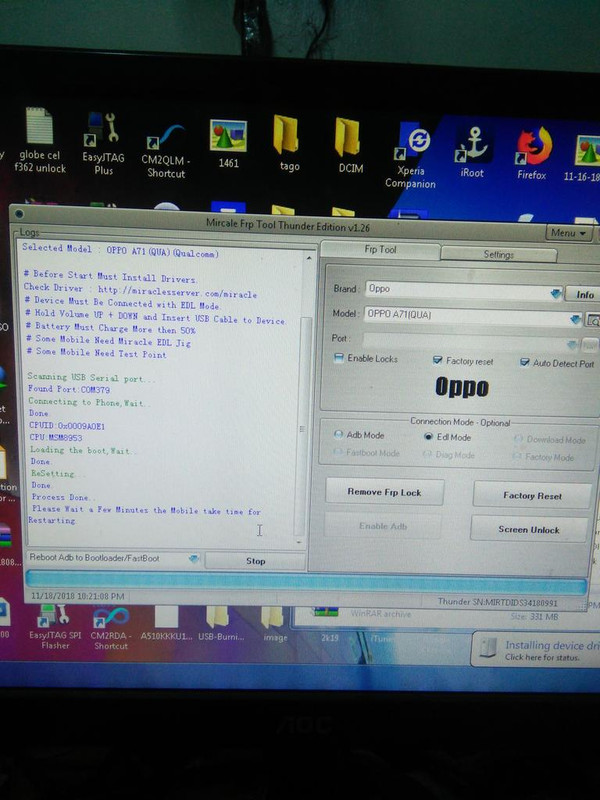Open the Model dropdown showing OPPO A71(QUA)
Viewport: 600px width, 800px height.
click(x=473, y=316)
